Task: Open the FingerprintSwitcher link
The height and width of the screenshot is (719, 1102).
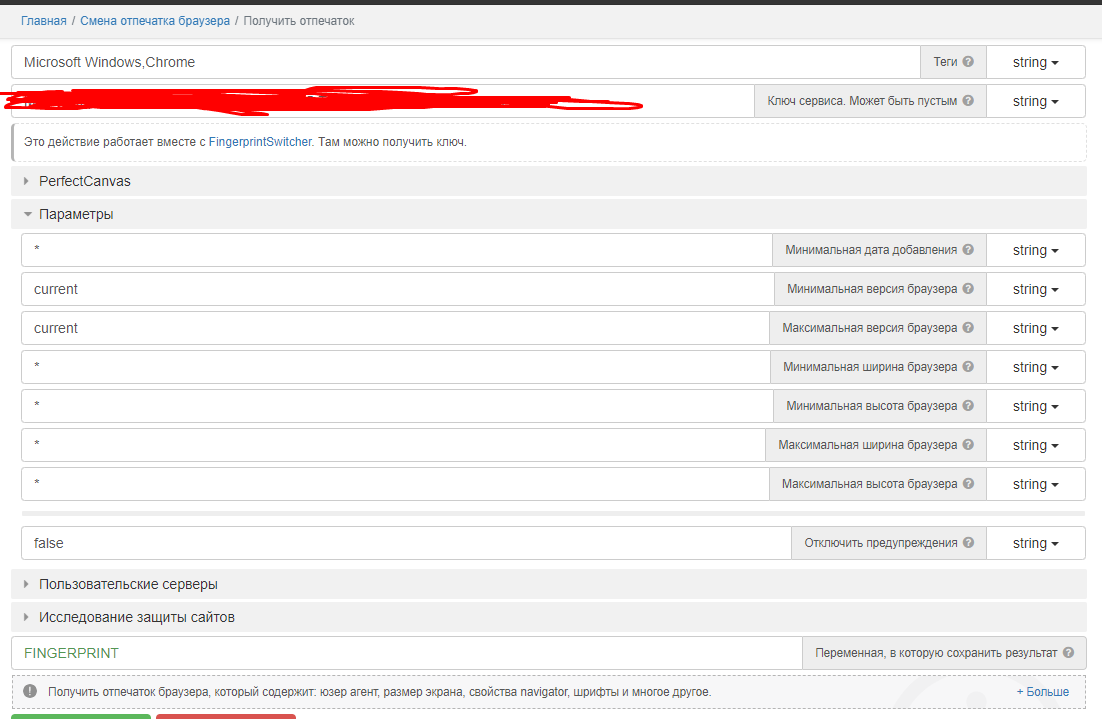Action: click(x=260, y=142)
